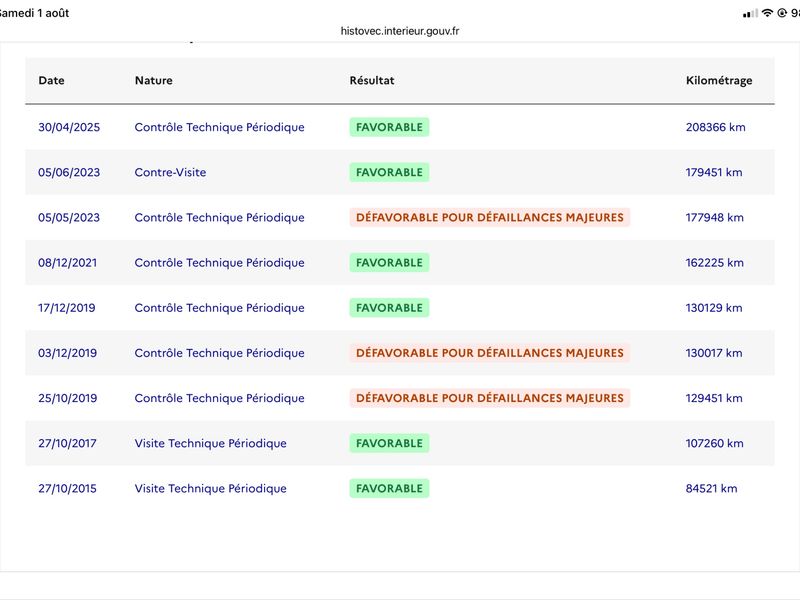Click the FAVORABLE badge for 17/12/2019
This screenshot has height=600, width=800.
(x=389, y=308)
